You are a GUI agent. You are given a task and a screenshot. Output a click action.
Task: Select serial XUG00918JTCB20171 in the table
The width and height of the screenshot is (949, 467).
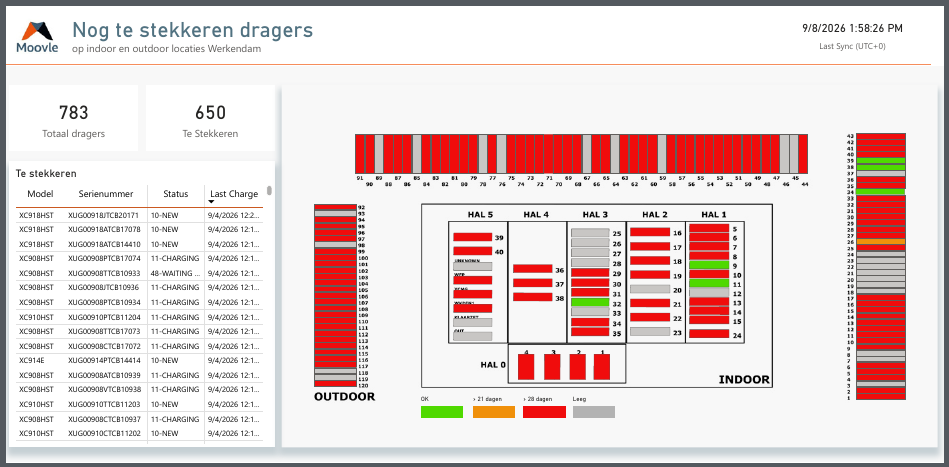103,215
